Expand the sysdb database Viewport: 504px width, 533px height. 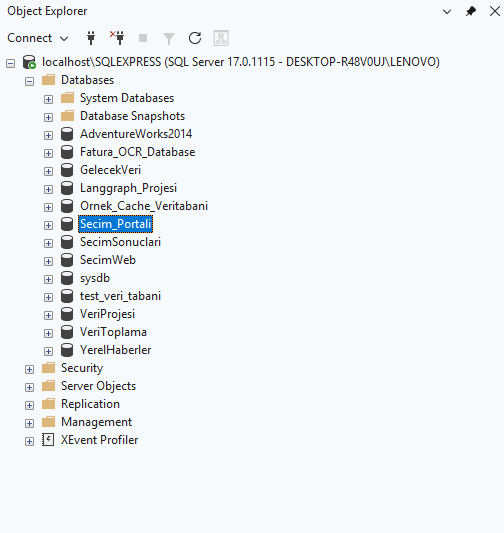pyautogui.click(x=48, y=279)
